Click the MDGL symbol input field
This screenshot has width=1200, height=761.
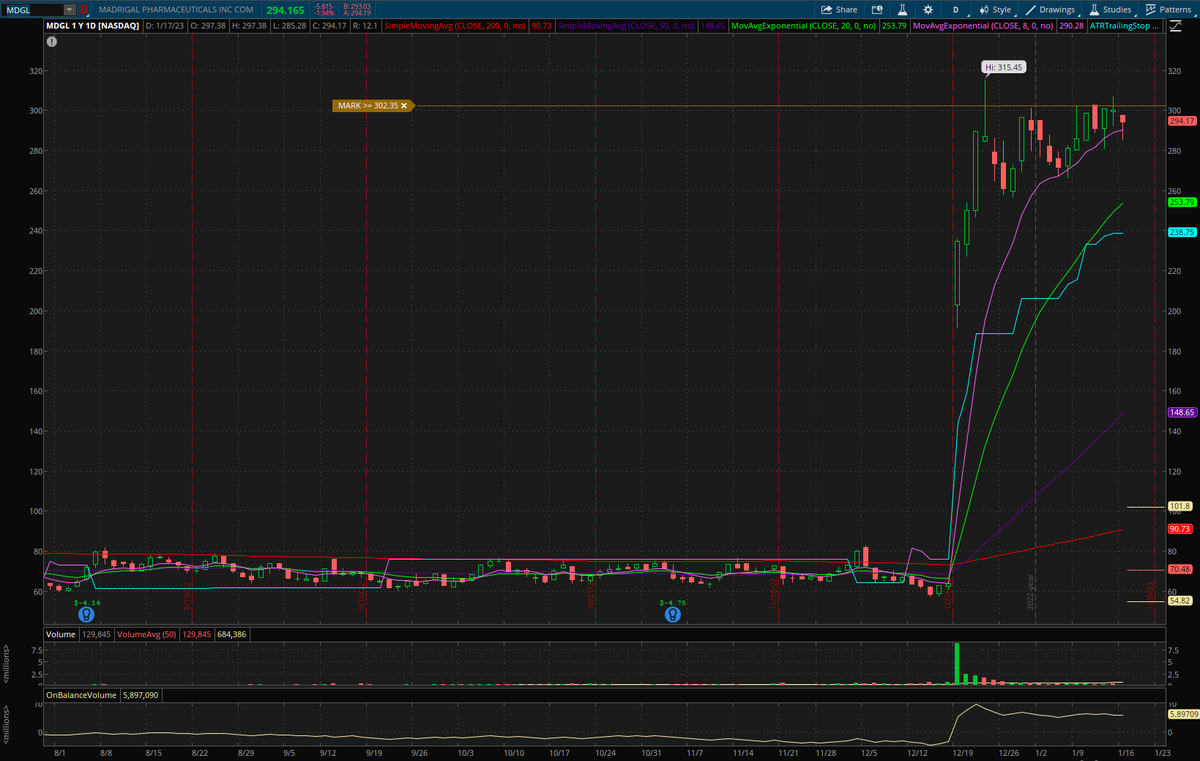(33, 9)
